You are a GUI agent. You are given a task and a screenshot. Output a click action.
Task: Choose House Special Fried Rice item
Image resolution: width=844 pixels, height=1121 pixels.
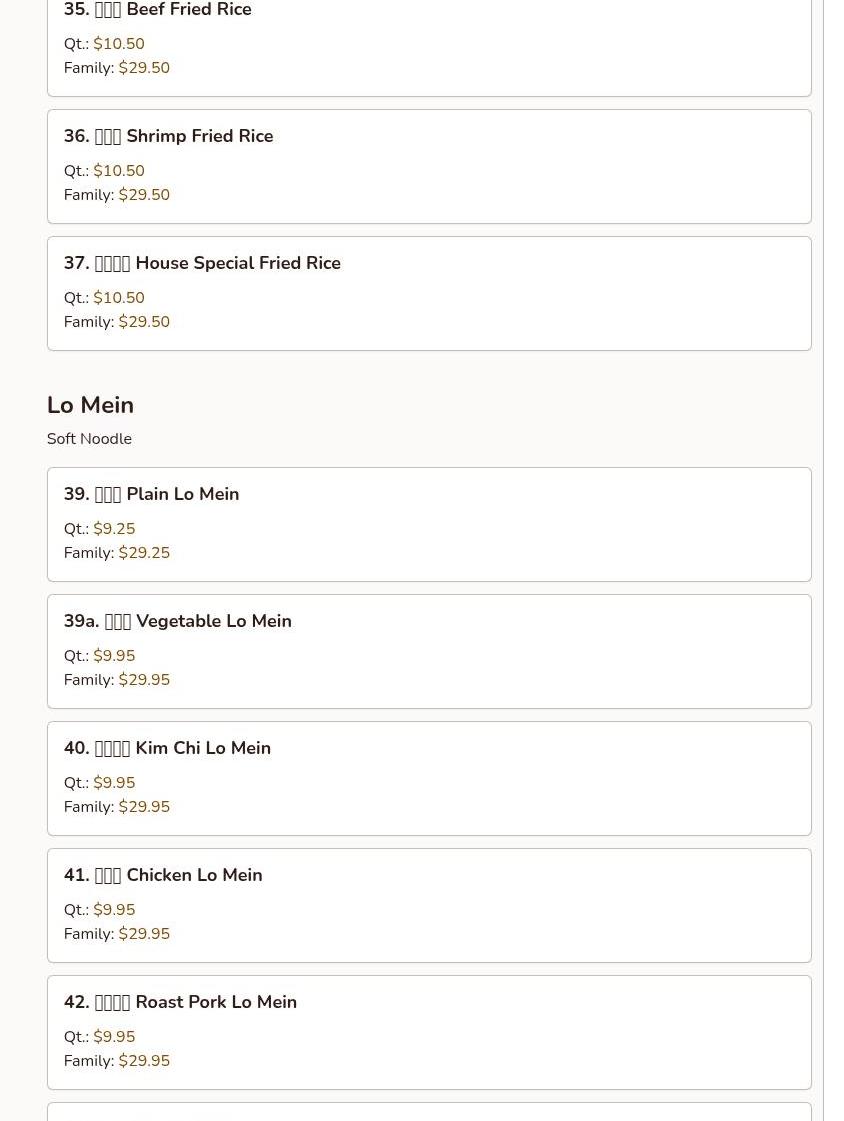pyautogui.click(x=429, y=294)
